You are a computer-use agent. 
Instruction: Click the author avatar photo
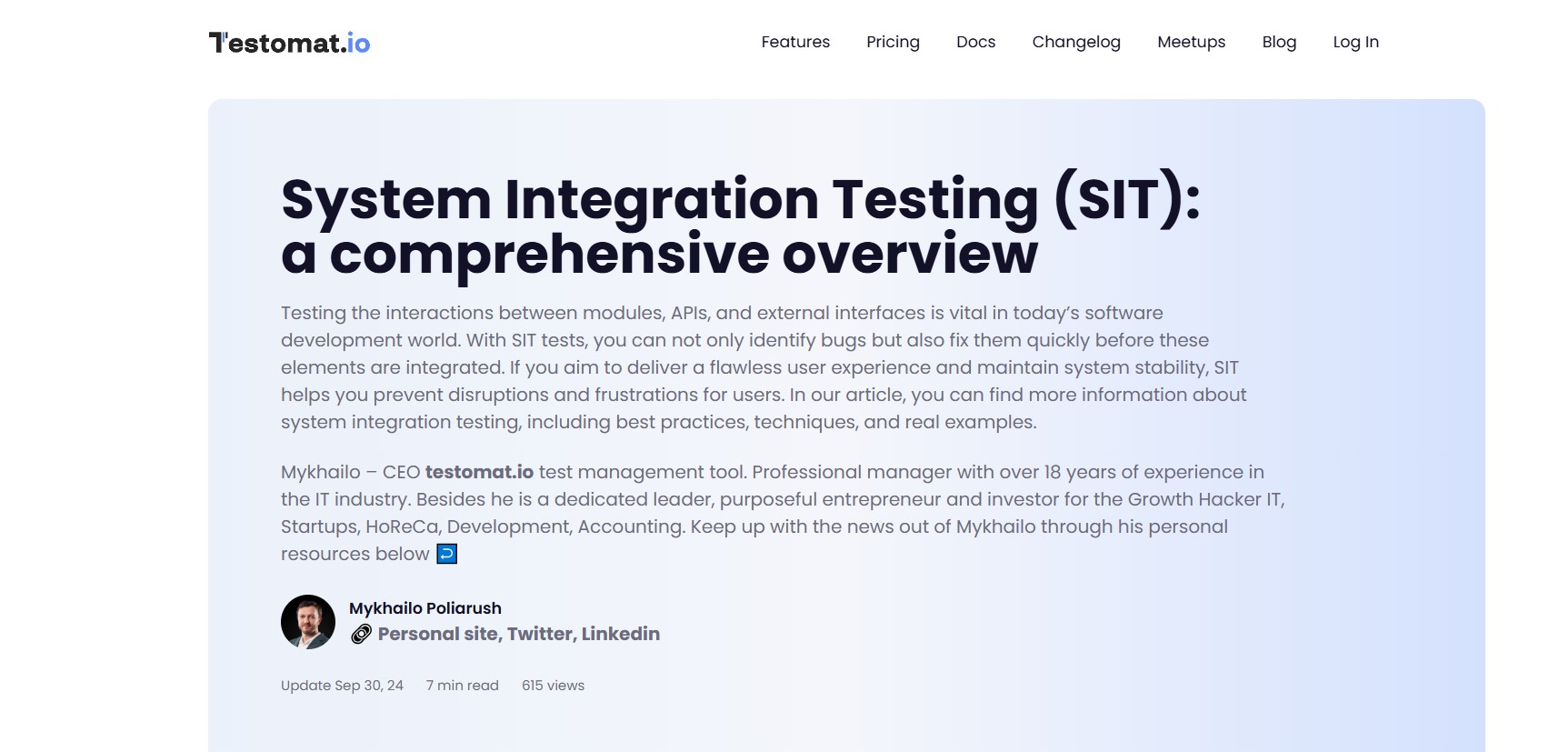click(x=308, y=622)
